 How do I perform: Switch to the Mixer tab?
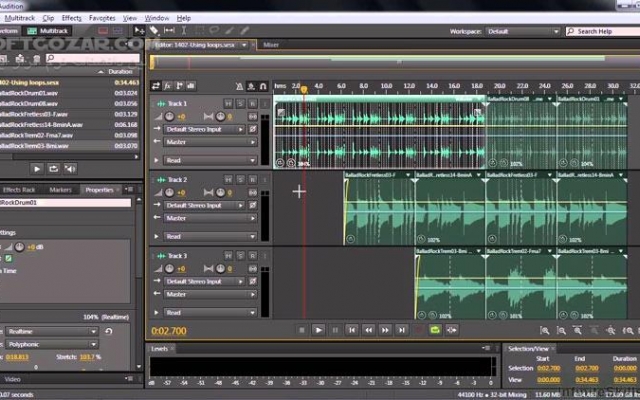coord(271,45)
